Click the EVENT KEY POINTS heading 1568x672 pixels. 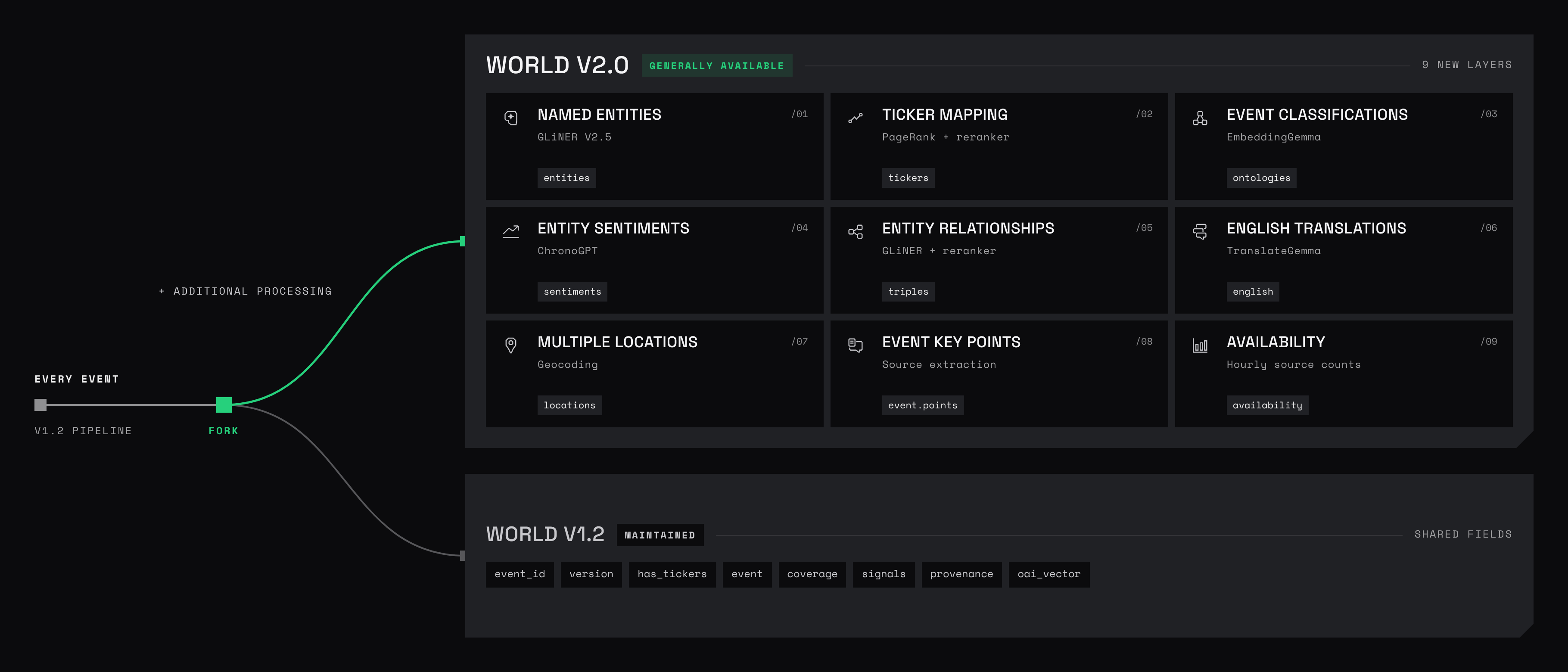[x=952, y=342]
